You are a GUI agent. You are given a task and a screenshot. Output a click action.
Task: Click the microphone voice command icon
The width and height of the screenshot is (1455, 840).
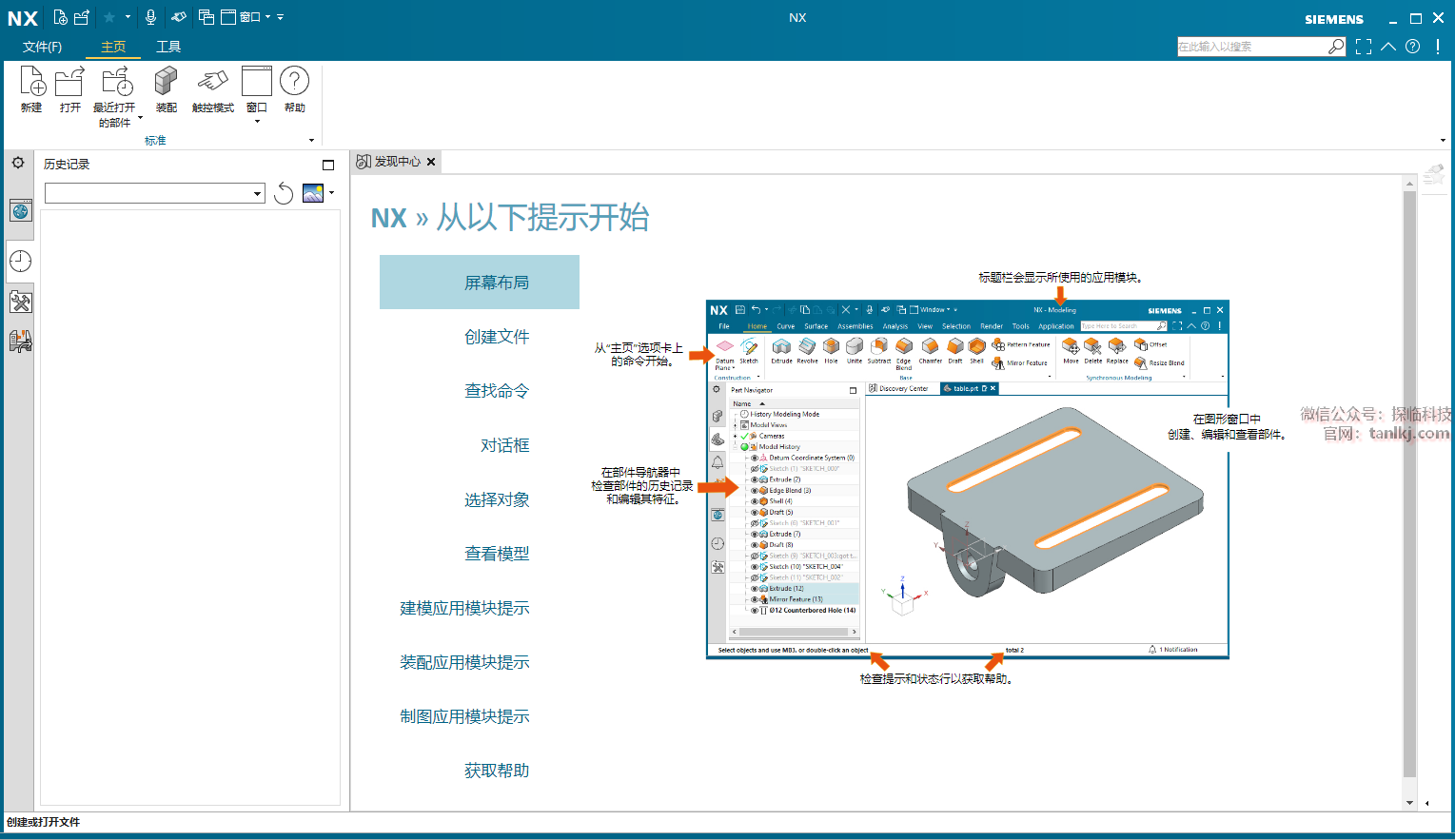(x=150, y=17)
